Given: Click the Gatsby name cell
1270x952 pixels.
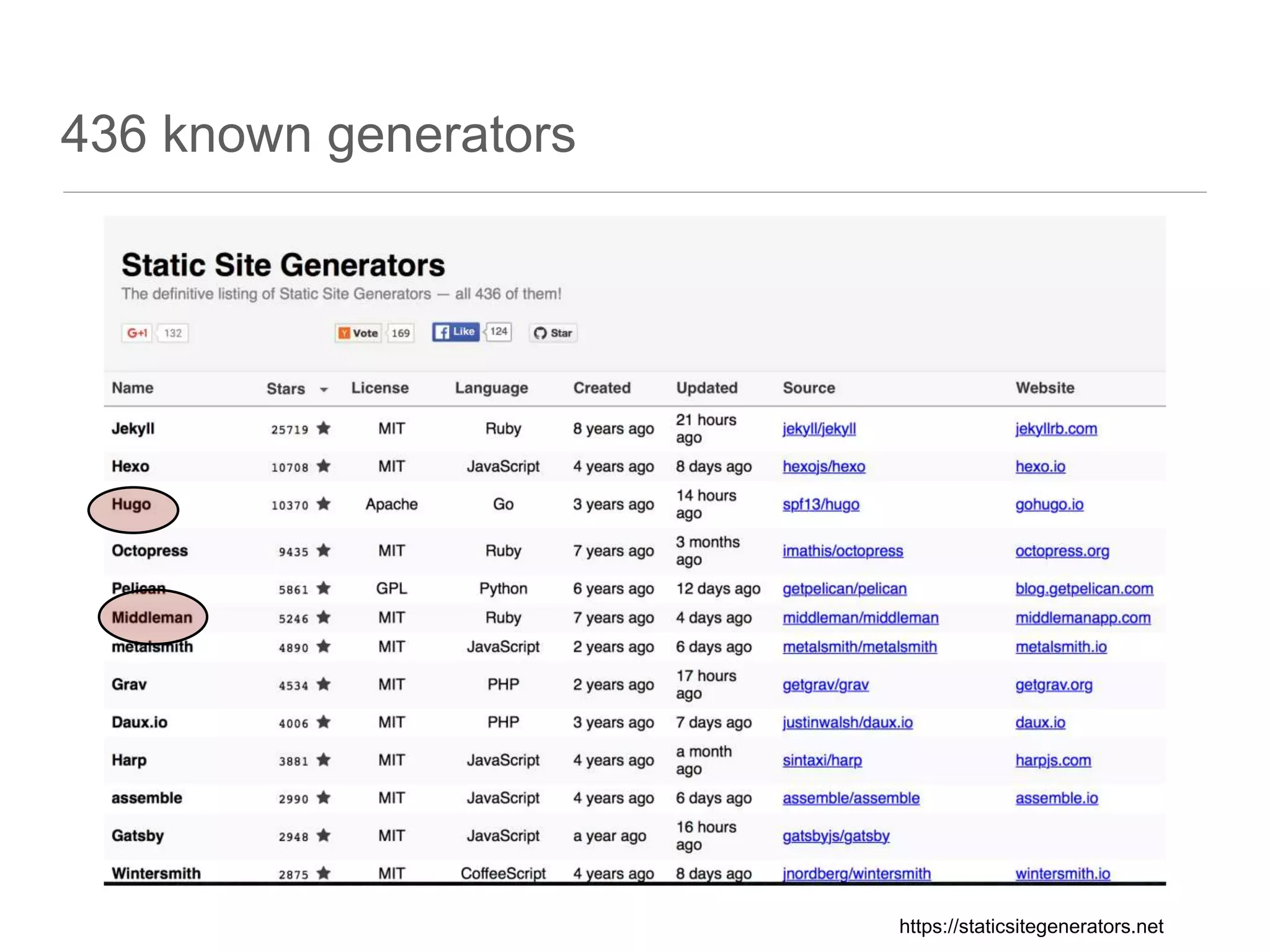Looking at the screenshot, I should coord(138,835).
